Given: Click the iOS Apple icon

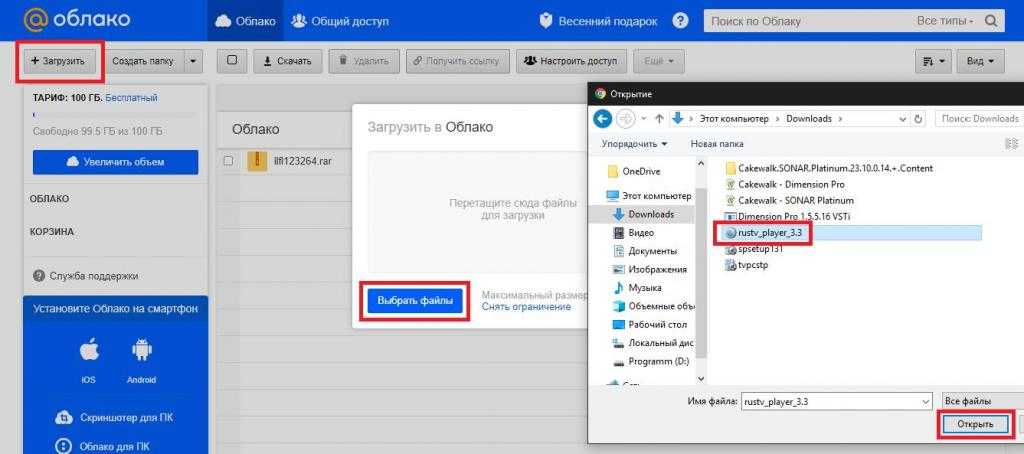Looking at the screenshot, I should coord(89,351).
